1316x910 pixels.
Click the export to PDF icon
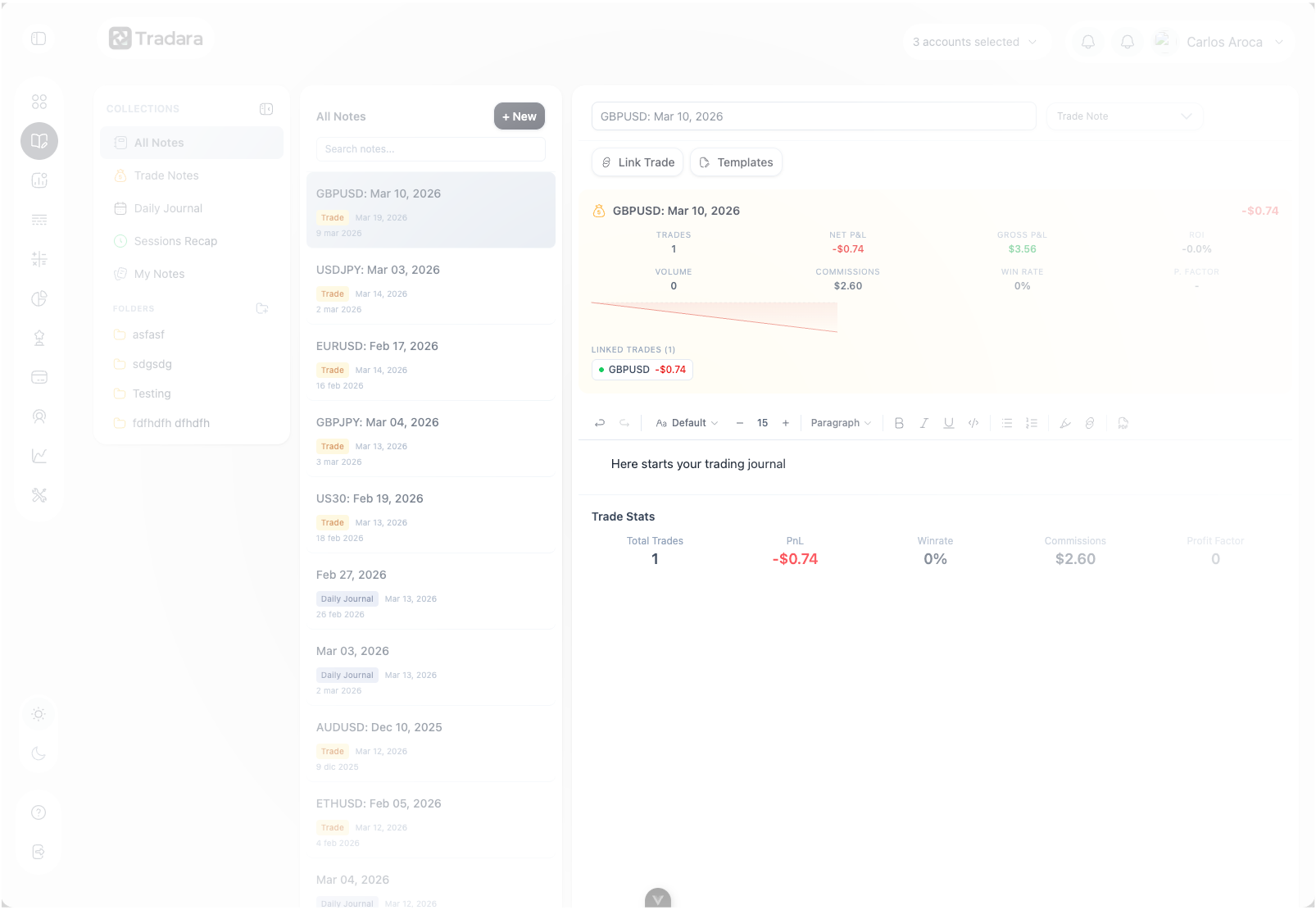[1123, 423]
